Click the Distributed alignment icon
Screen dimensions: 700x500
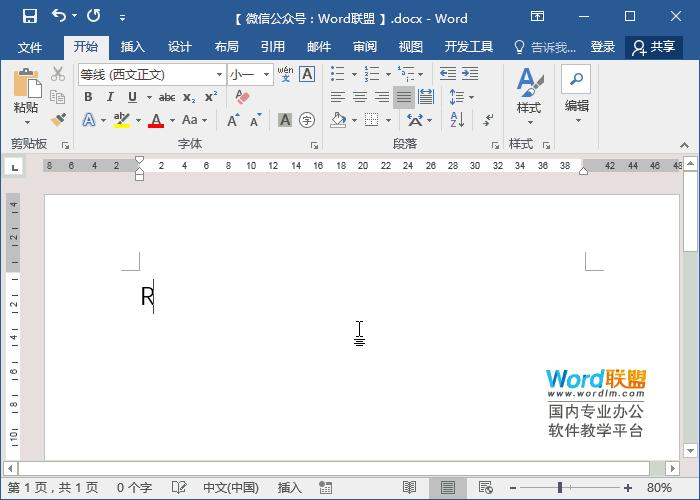point(426,97)
